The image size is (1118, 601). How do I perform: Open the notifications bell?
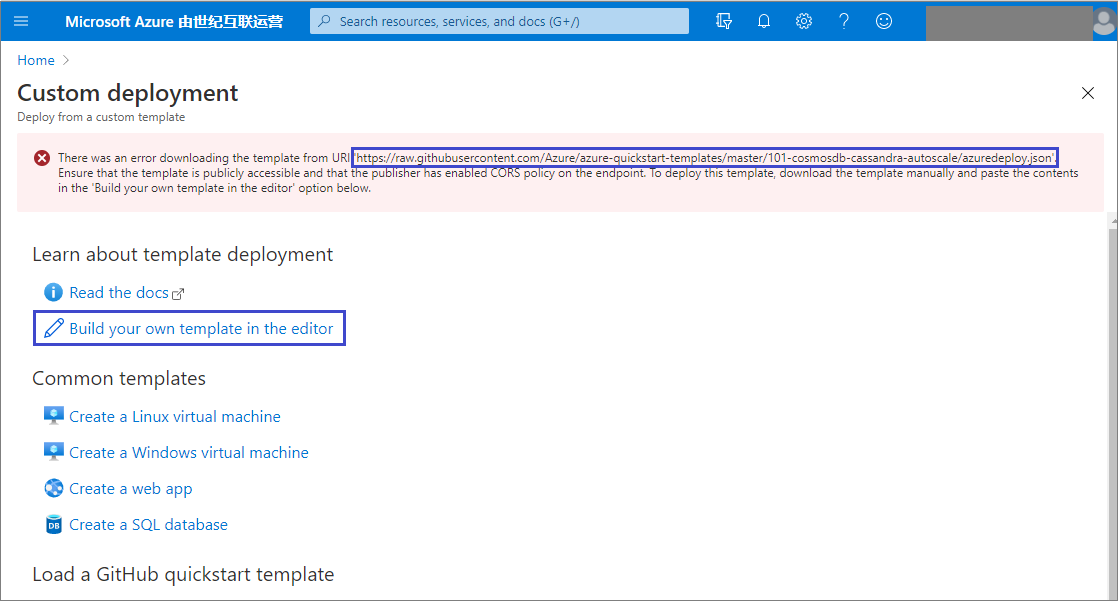point(764,21)
